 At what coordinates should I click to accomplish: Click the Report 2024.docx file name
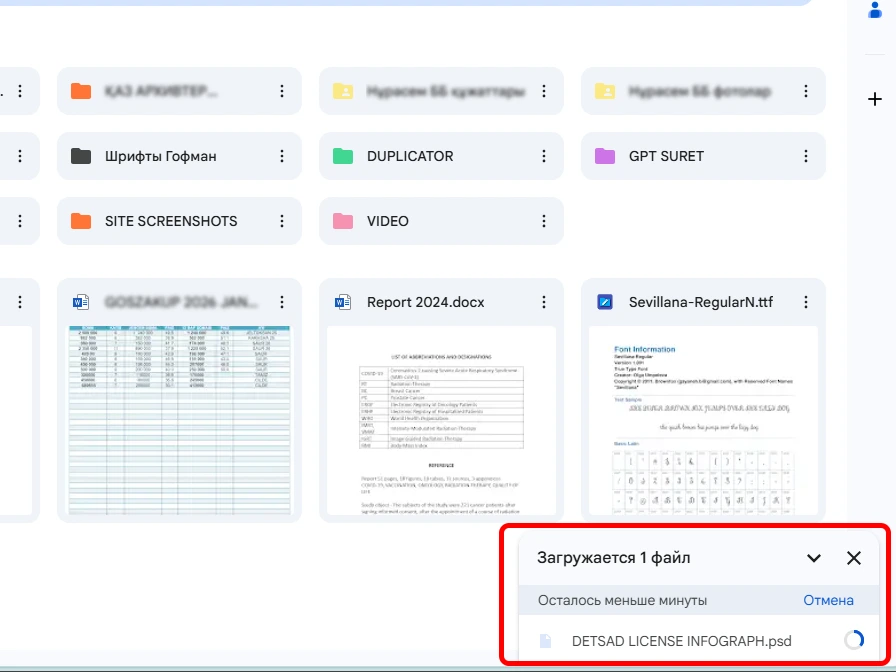point(426,302)
